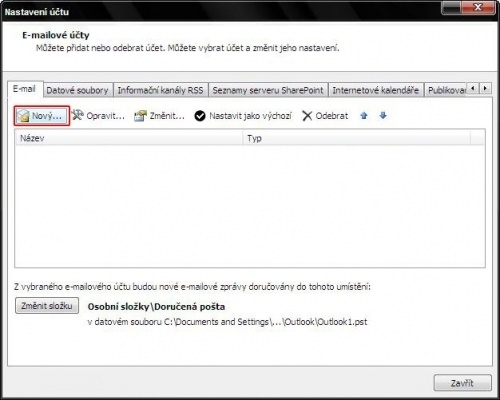
Task: Select the E-mail tab
Action: [x=25, y=89]
